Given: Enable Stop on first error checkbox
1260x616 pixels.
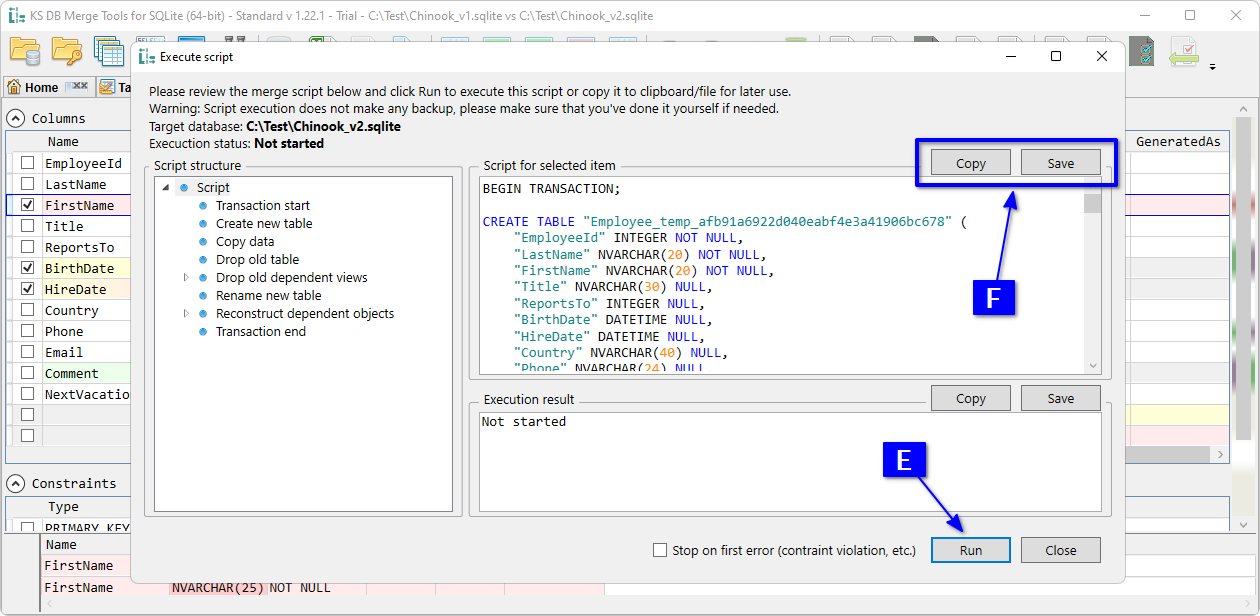Looking at the screenshot, I should [x=659, y=550].
